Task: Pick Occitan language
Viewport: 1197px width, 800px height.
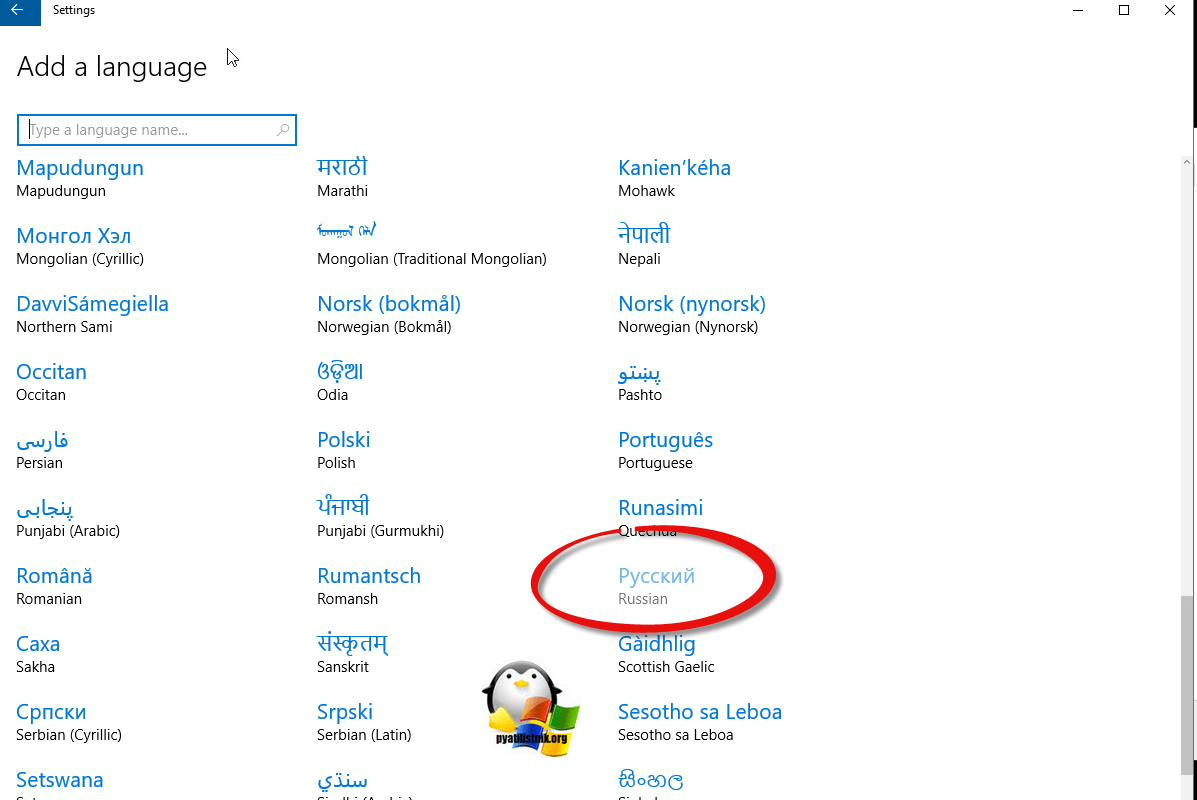Action: 51,381
